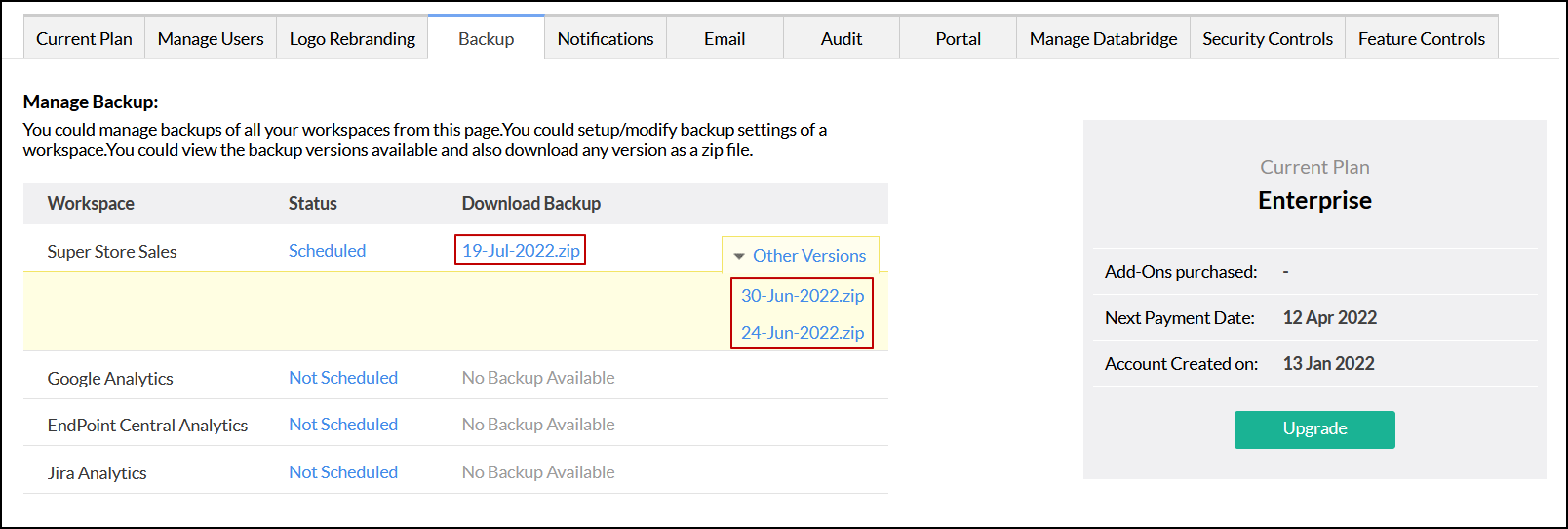Viewport: 1568px width, 529px height.
Task: Switch to the Manage Users tab
Action: tap(211, 39)
